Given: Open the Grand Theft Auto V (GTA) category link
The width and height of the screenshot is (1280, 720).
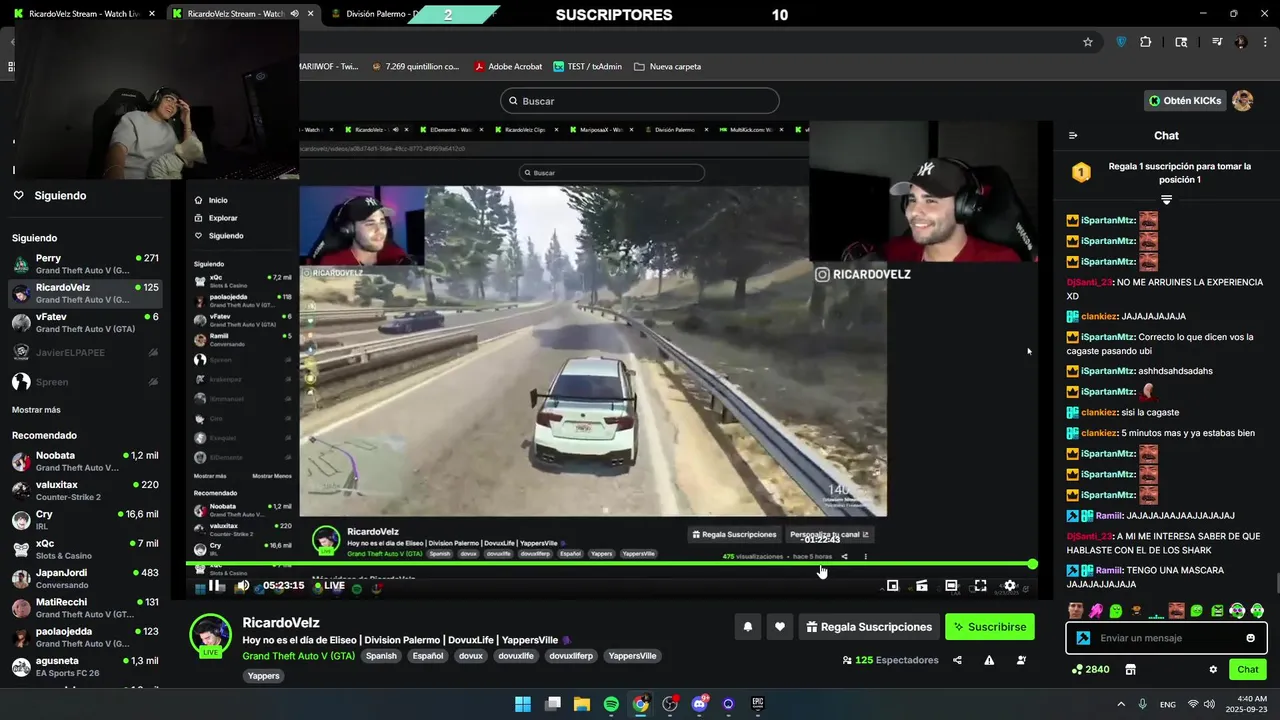Looking at the screenshot, I should coord(298,656).
